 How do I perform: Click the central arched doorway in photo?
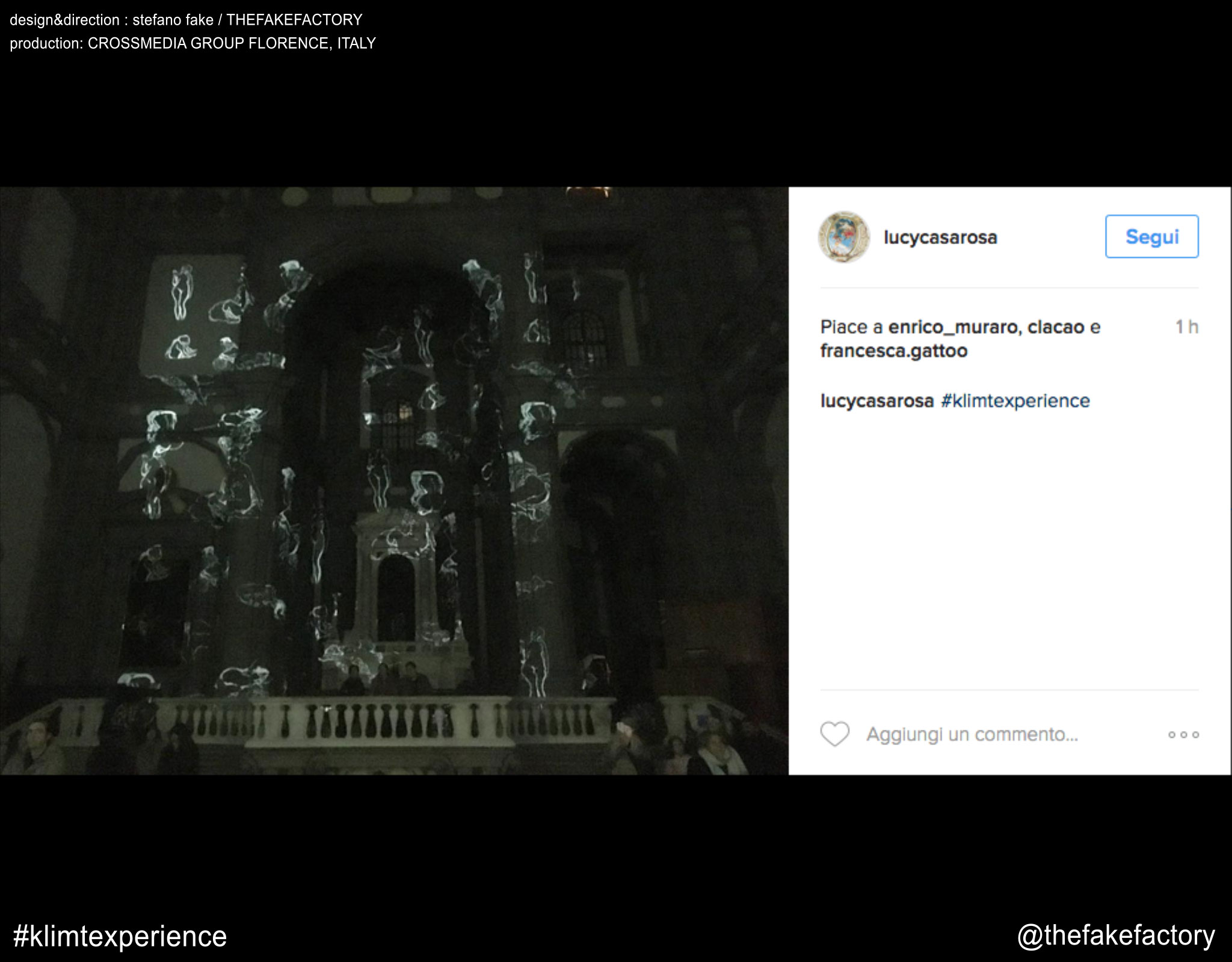(x=396, y=598)
